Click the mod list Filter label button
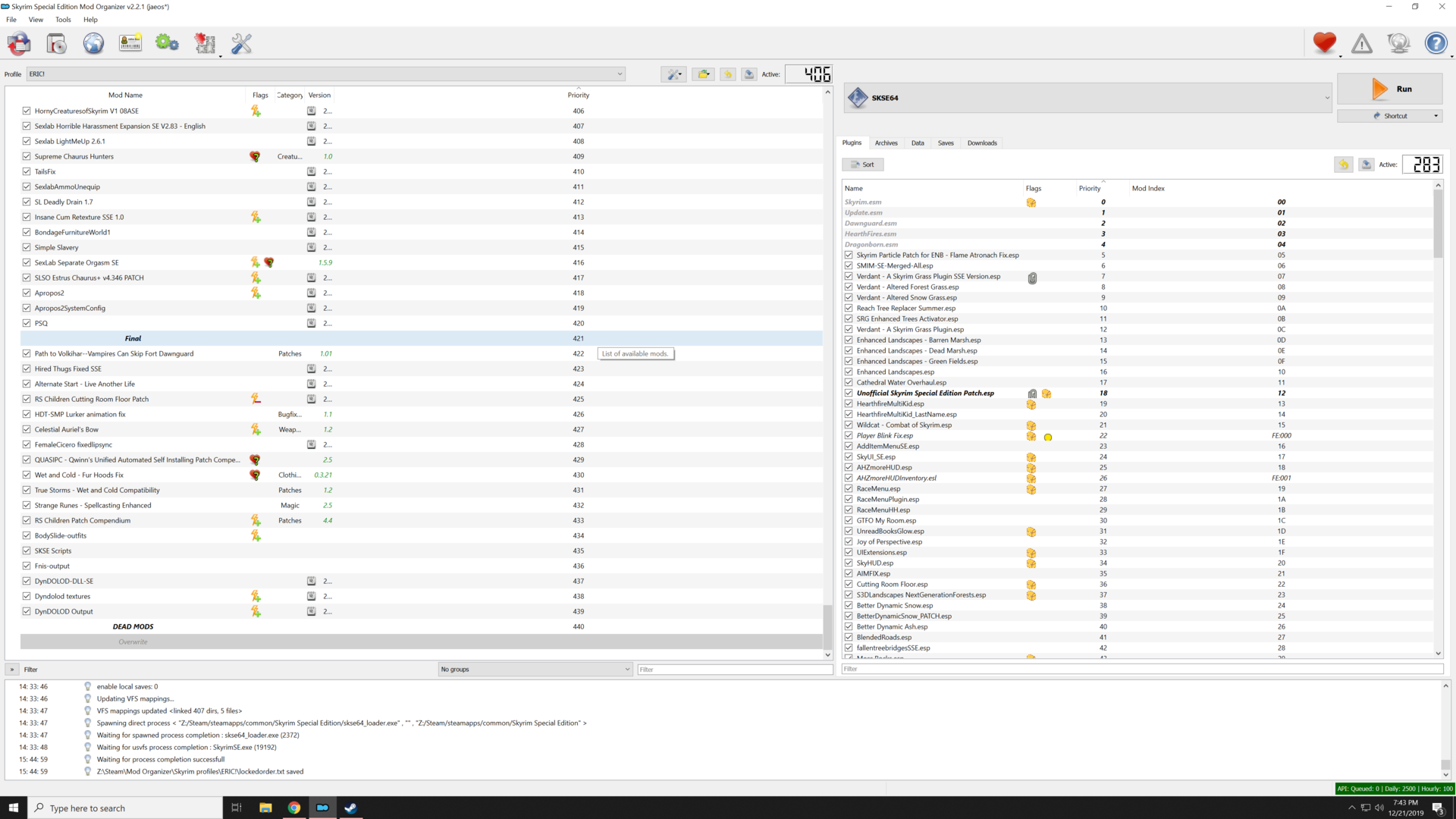Screen dimensions: 1456x819 (30, 670)
